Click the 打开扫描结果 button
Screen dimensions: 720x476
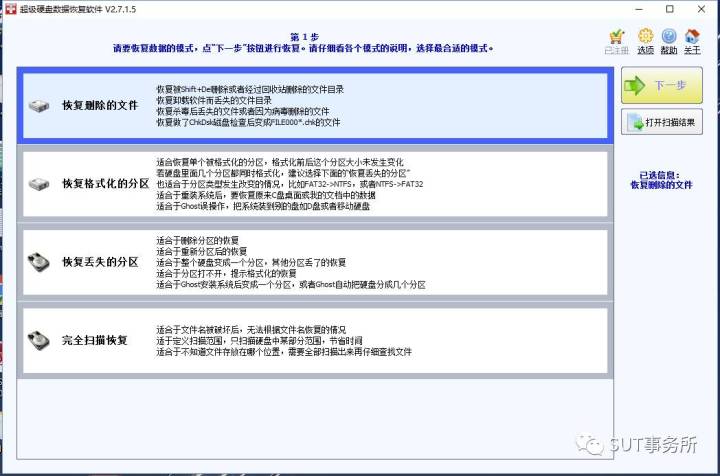[662, 122]
